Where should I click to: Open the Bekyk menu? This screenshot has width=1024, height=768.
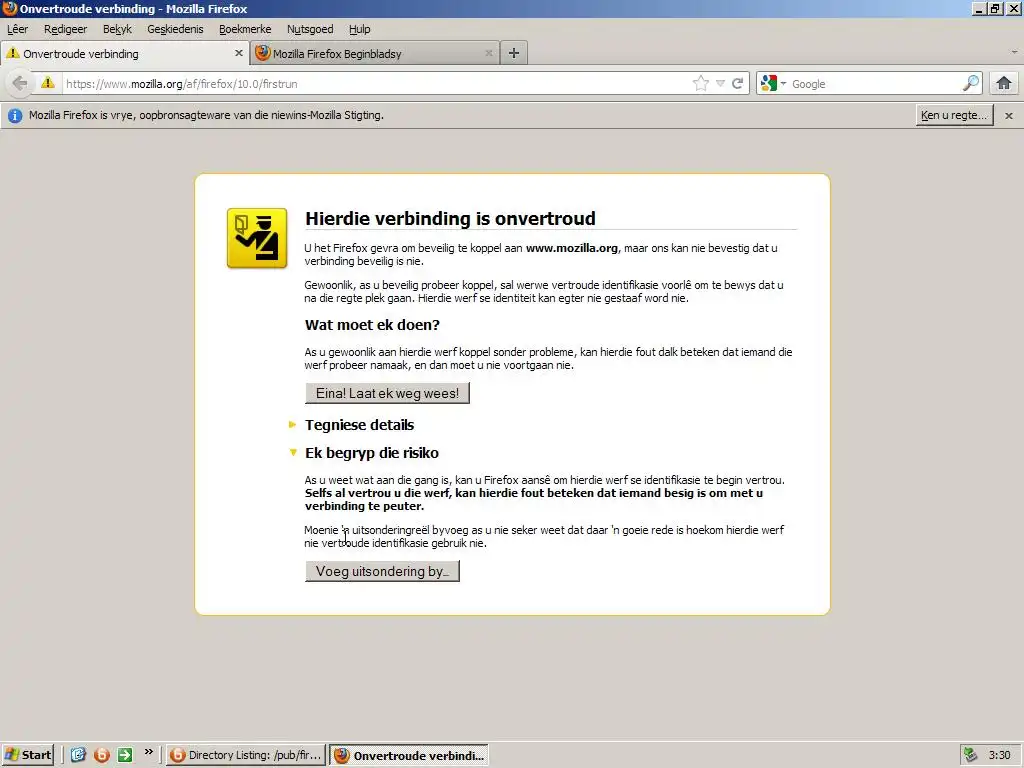117,29
